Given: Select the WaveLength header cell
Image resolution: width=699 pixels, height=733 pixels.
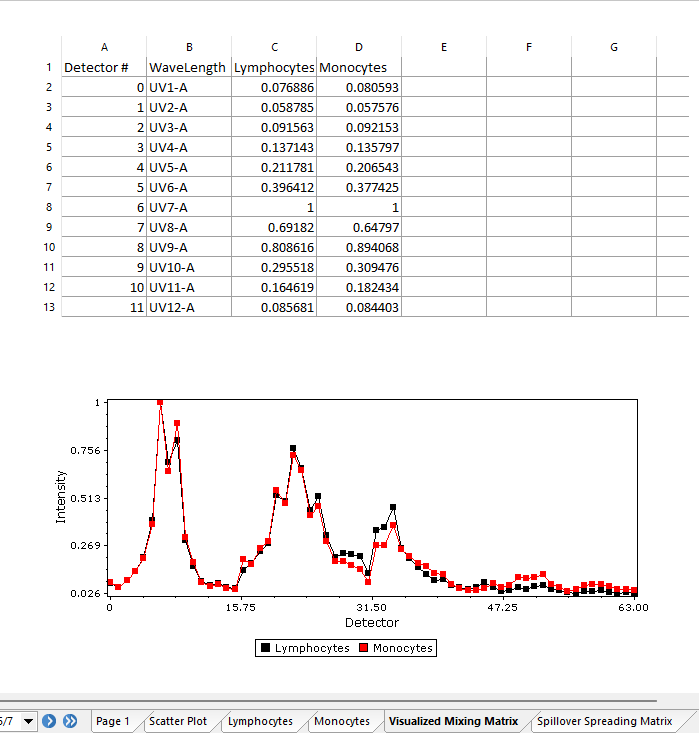Looking at the screenshot, I should point(188,67).
